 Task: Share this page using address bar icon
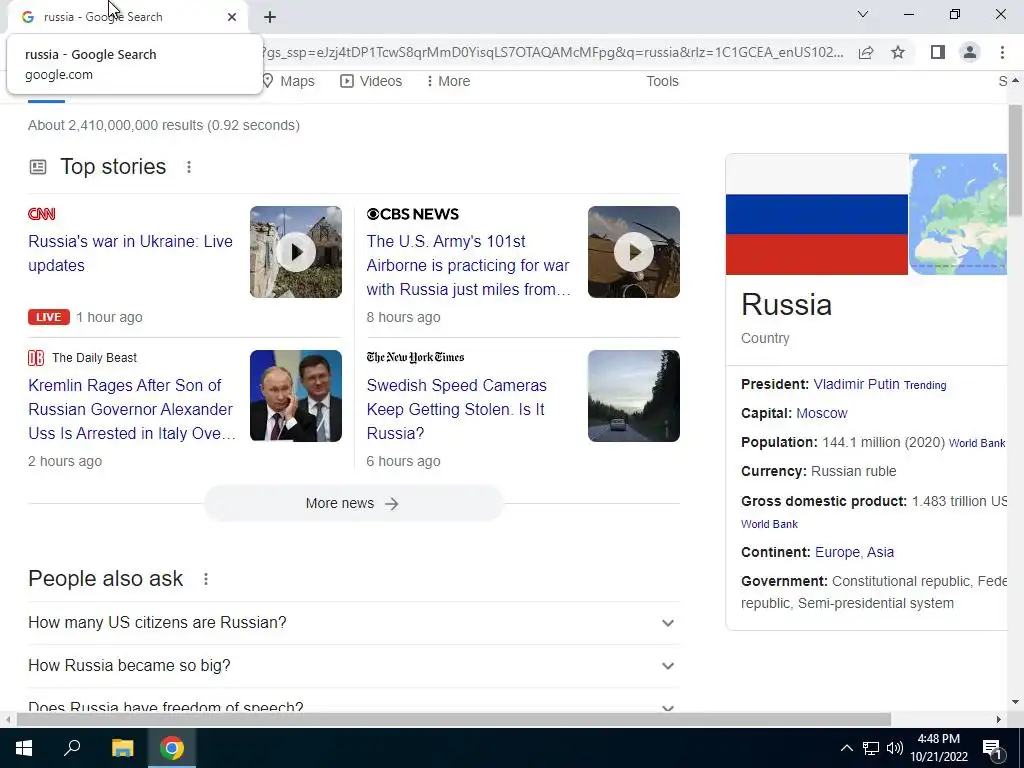pyautogui.click(x=866, y=53)
